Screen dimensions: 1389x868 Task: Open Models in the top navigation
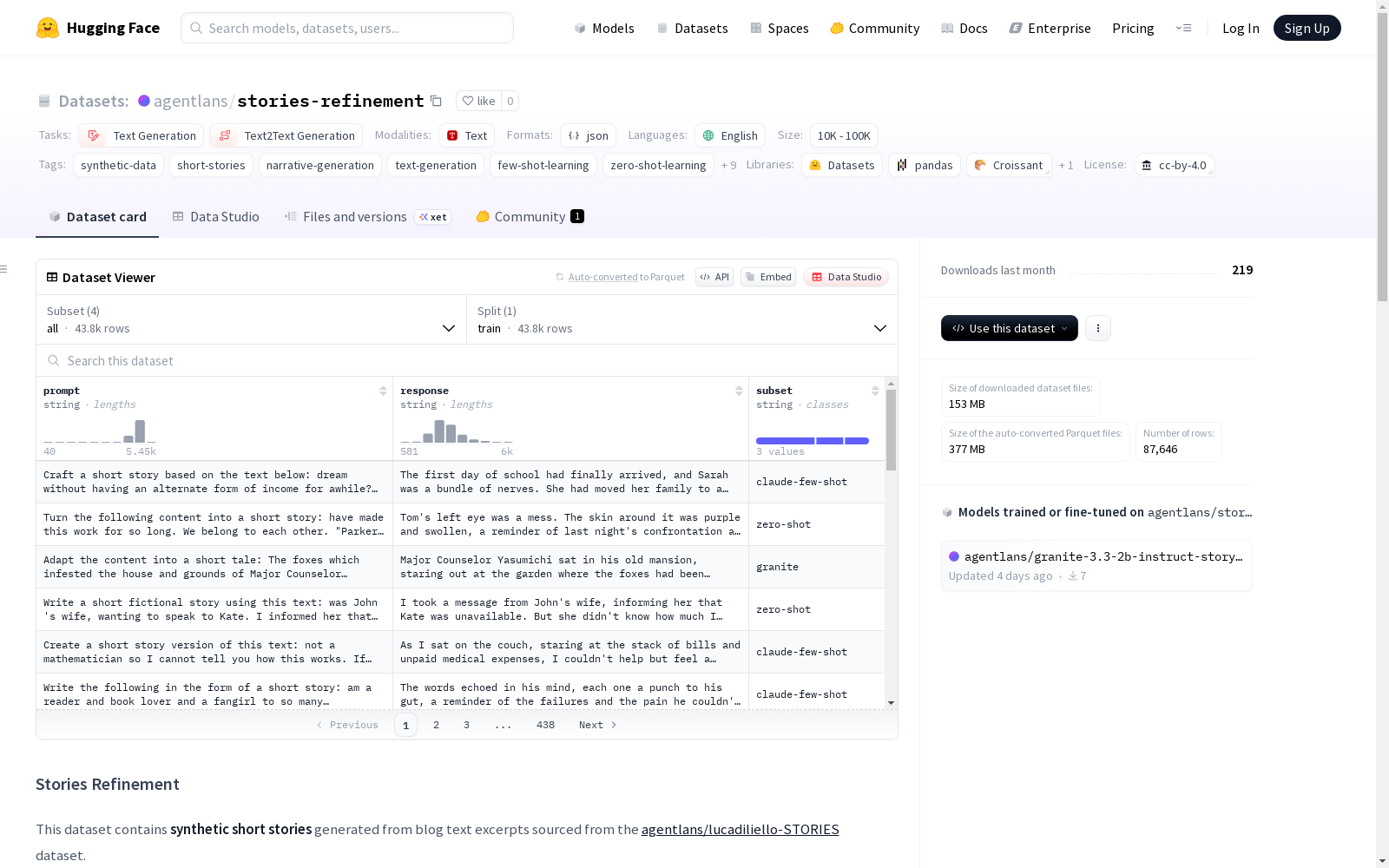point(604,28)
